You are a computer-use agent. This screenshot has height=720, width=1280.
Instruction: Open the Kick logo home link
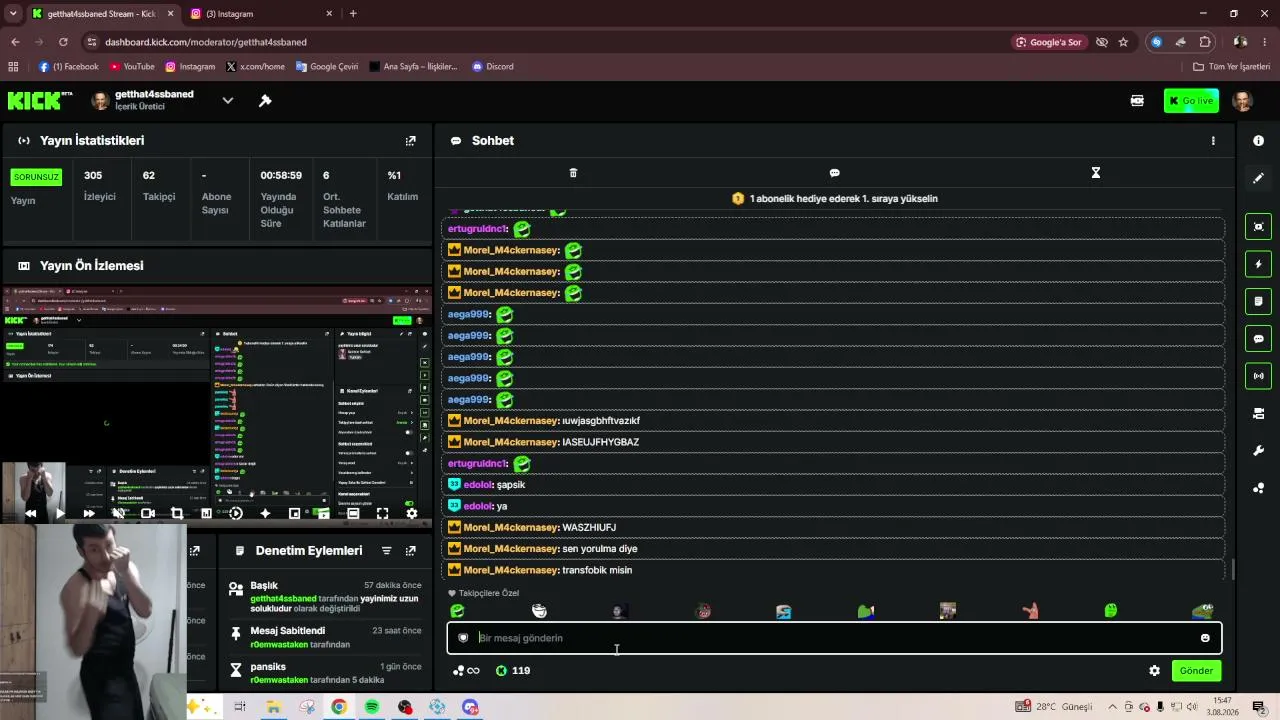40,100
